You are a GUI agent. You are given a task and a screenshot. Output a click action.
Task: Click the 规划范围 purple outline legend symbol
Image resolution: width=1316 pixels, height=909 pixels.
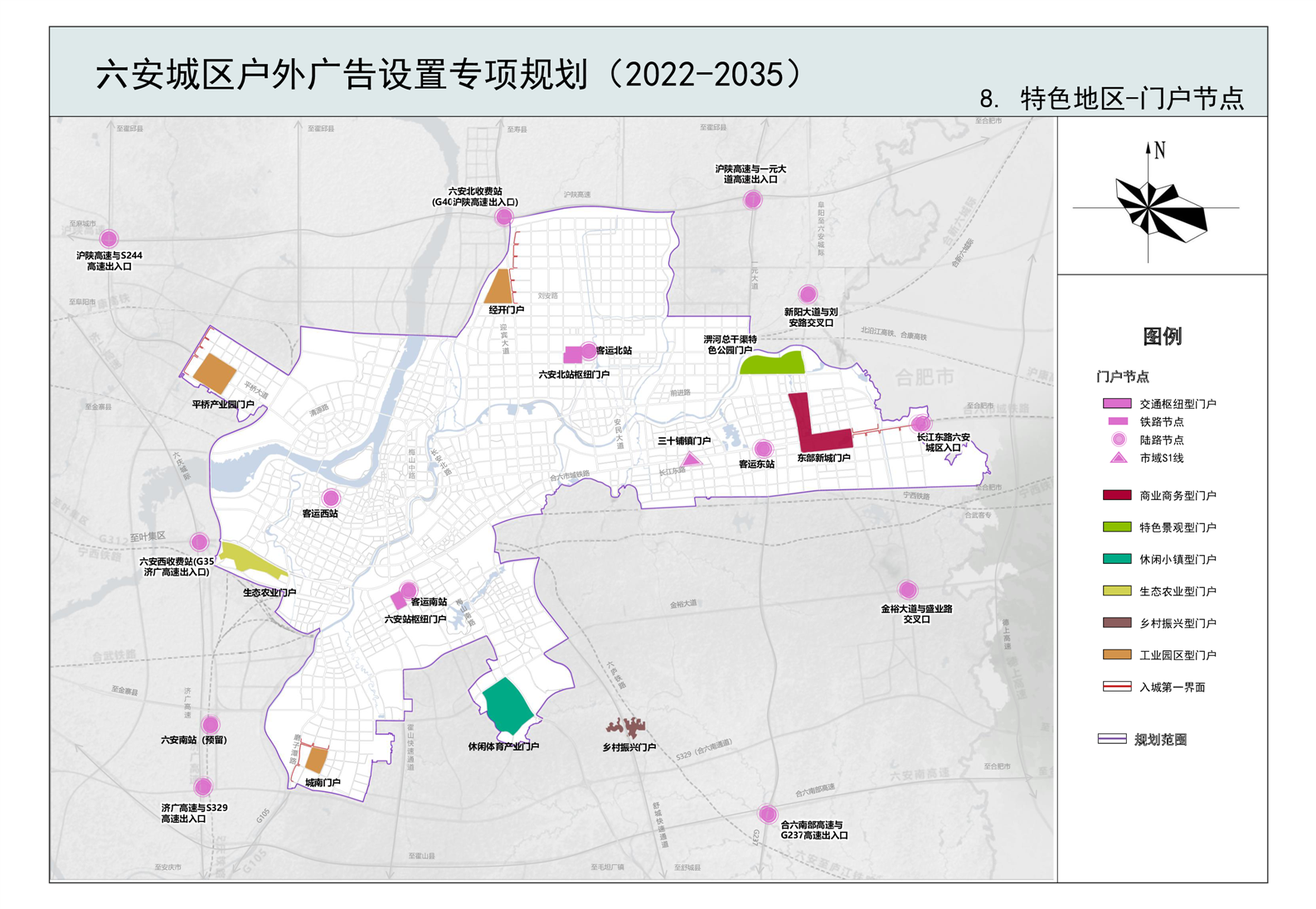[x=1111, y=739]
